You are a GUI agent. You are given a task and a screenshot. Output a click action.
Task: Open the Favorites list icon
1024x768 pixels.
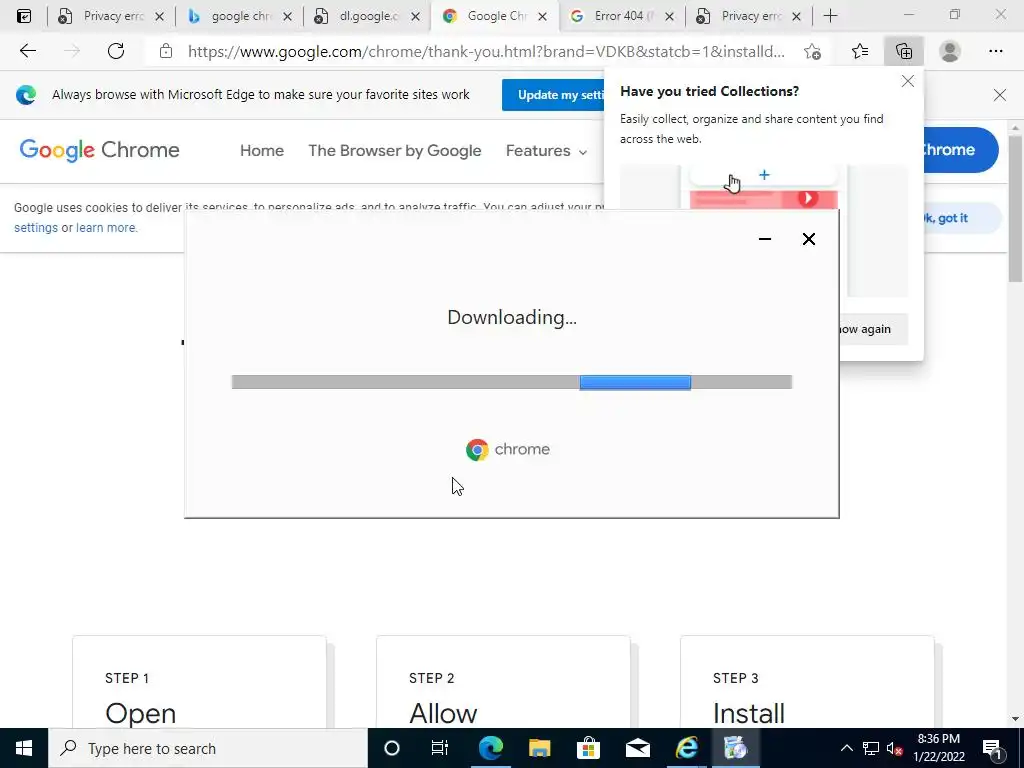860,51
